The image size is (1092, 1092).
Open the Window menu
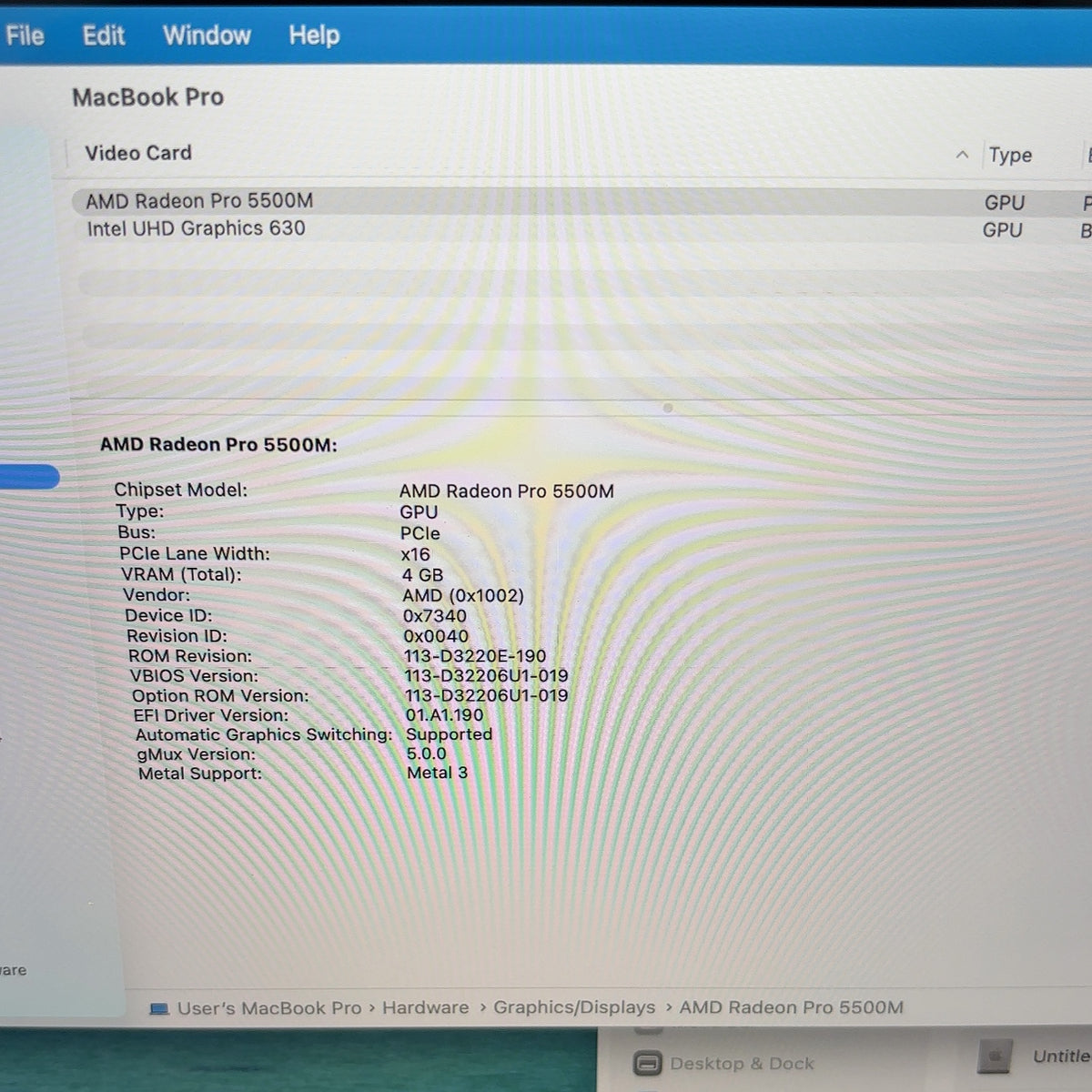tap(207, 35)
